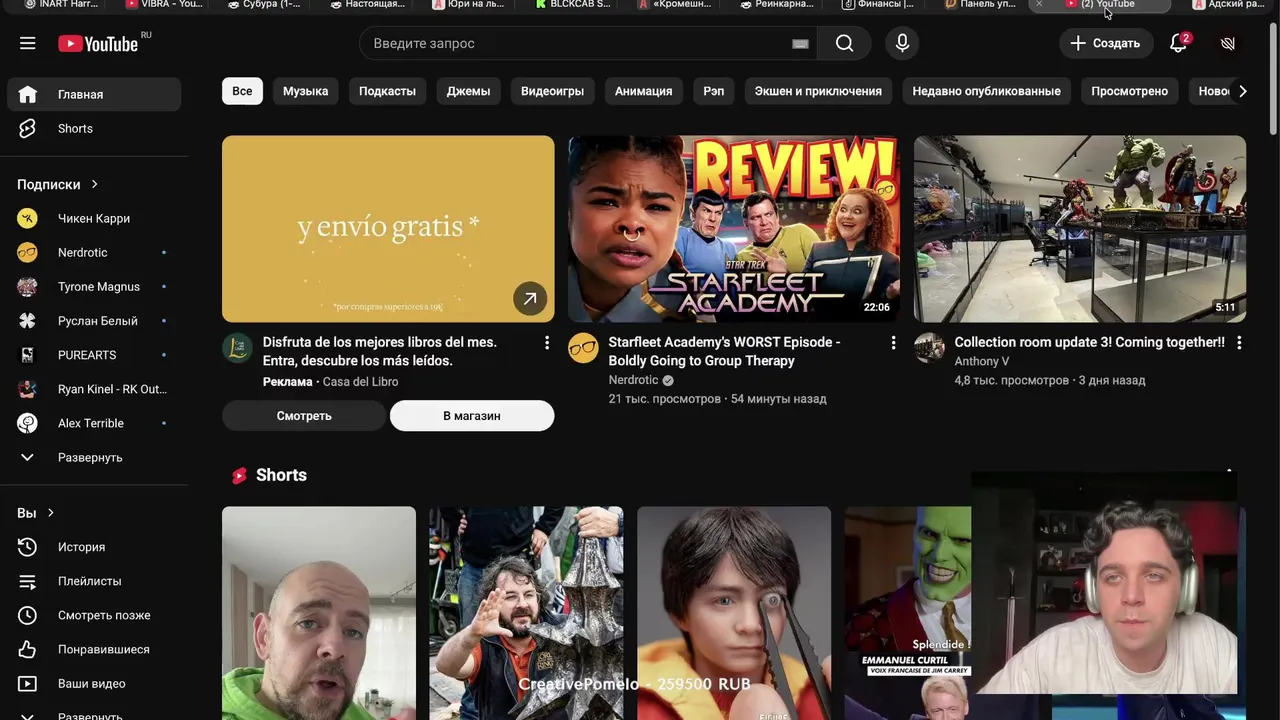Expand the Подписки section chevron
Screen dimensions: 1280x720
tap(95, 184)
